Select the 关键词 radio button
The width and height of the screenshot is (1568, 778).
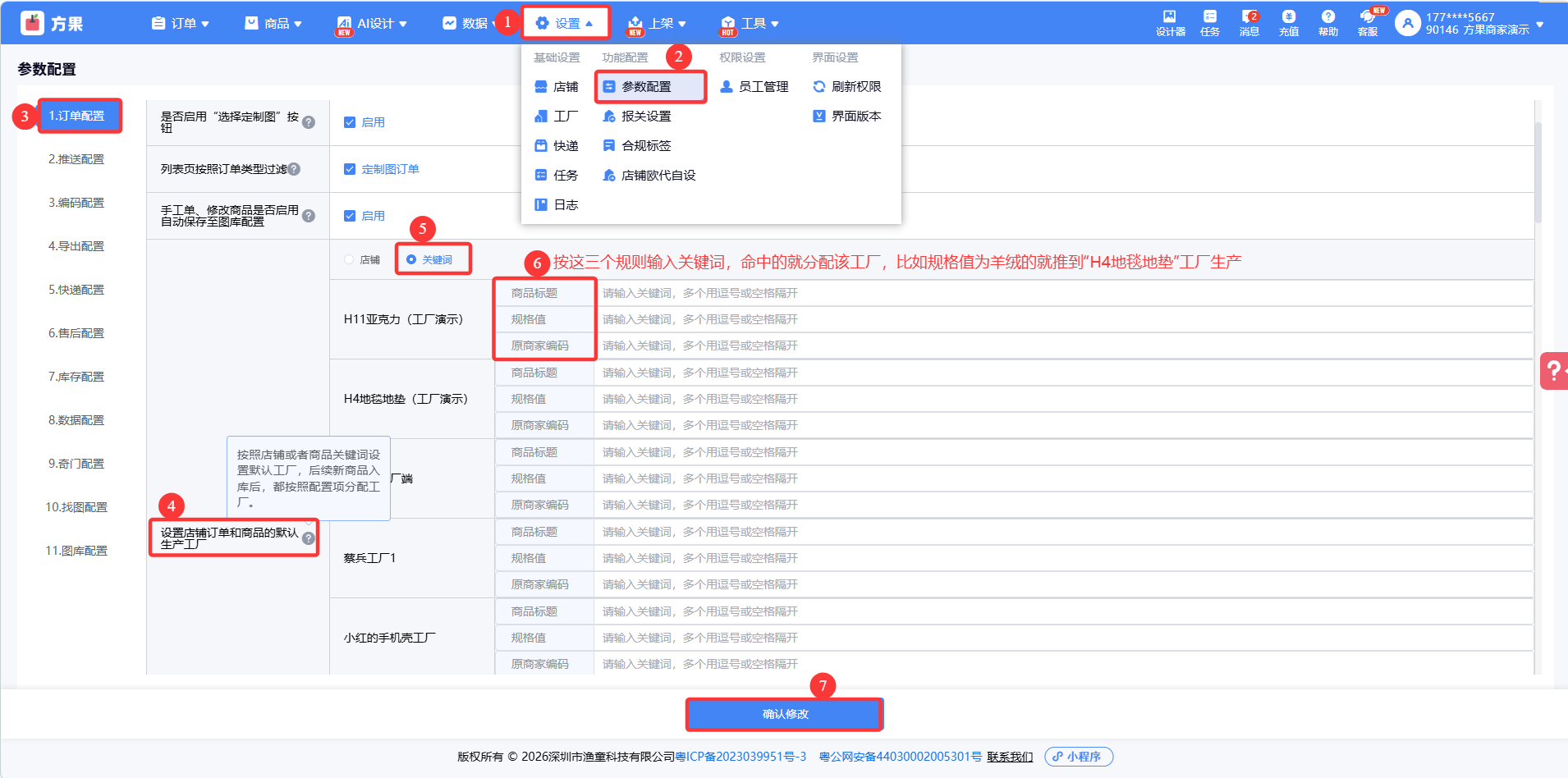click(411, 259)
